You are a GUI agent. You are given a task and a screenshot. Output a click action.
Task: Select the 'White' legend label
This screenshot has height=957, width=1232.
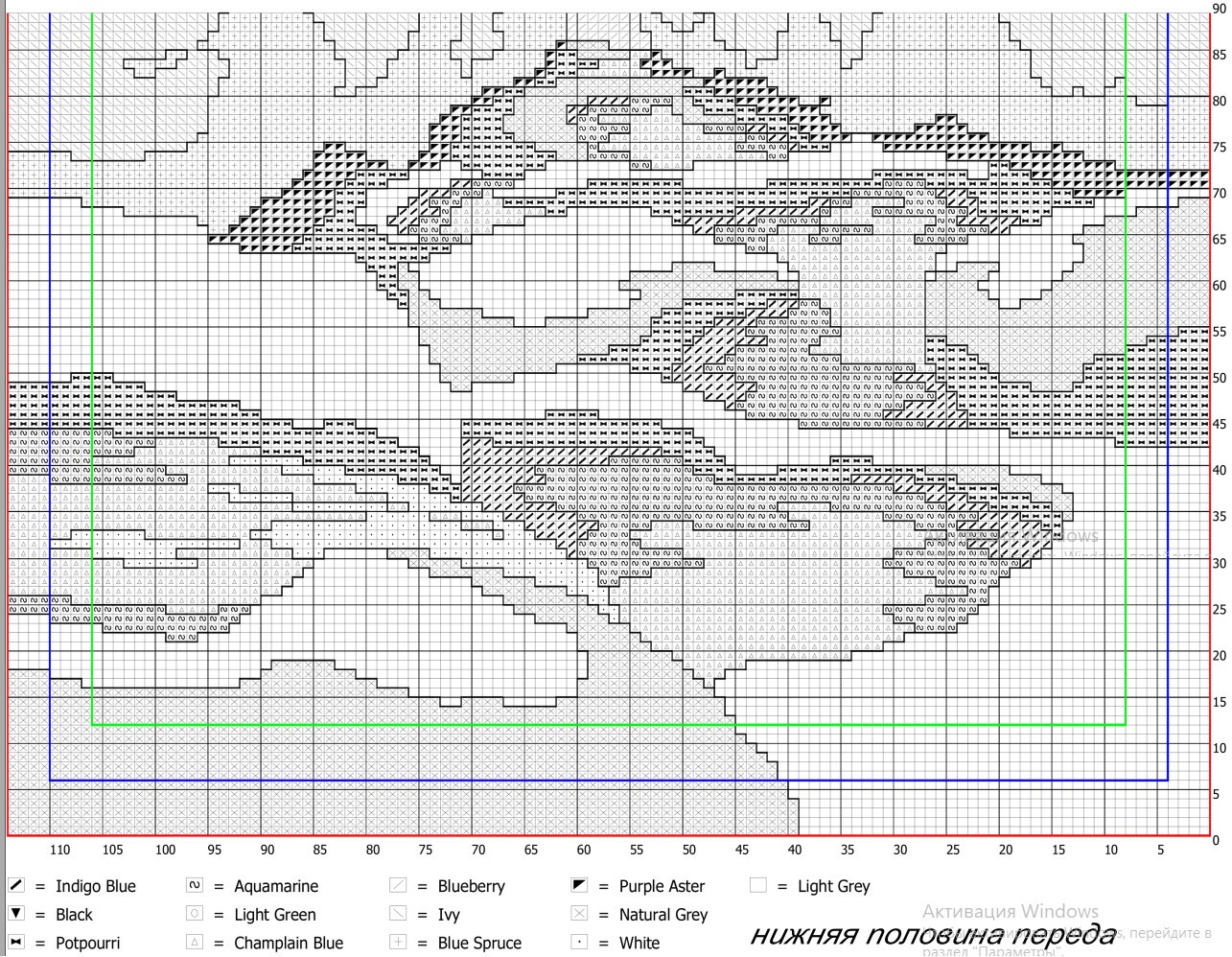[639, 944]
